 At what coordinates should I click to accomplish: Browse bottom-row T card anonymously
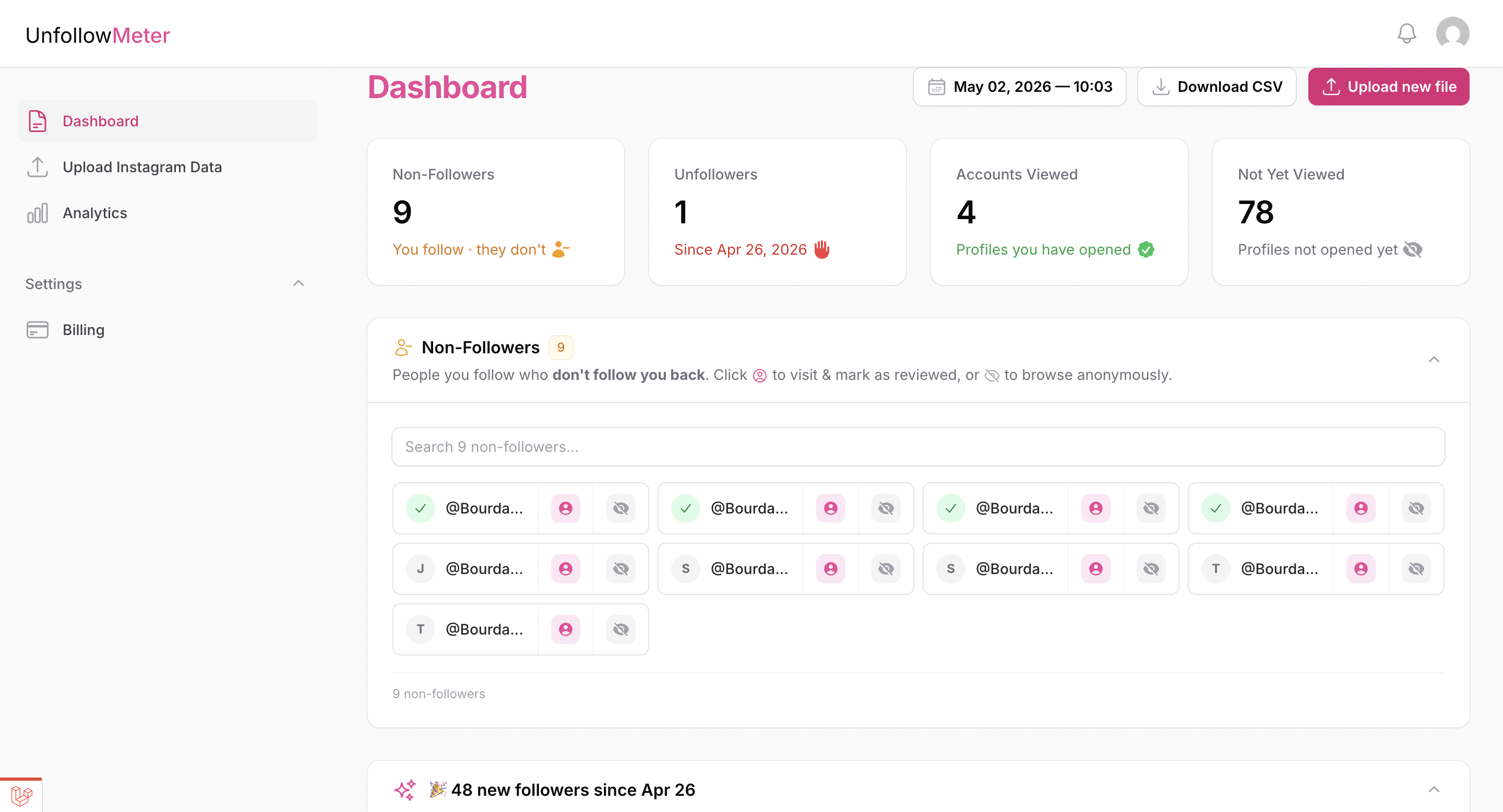point(621,629)
